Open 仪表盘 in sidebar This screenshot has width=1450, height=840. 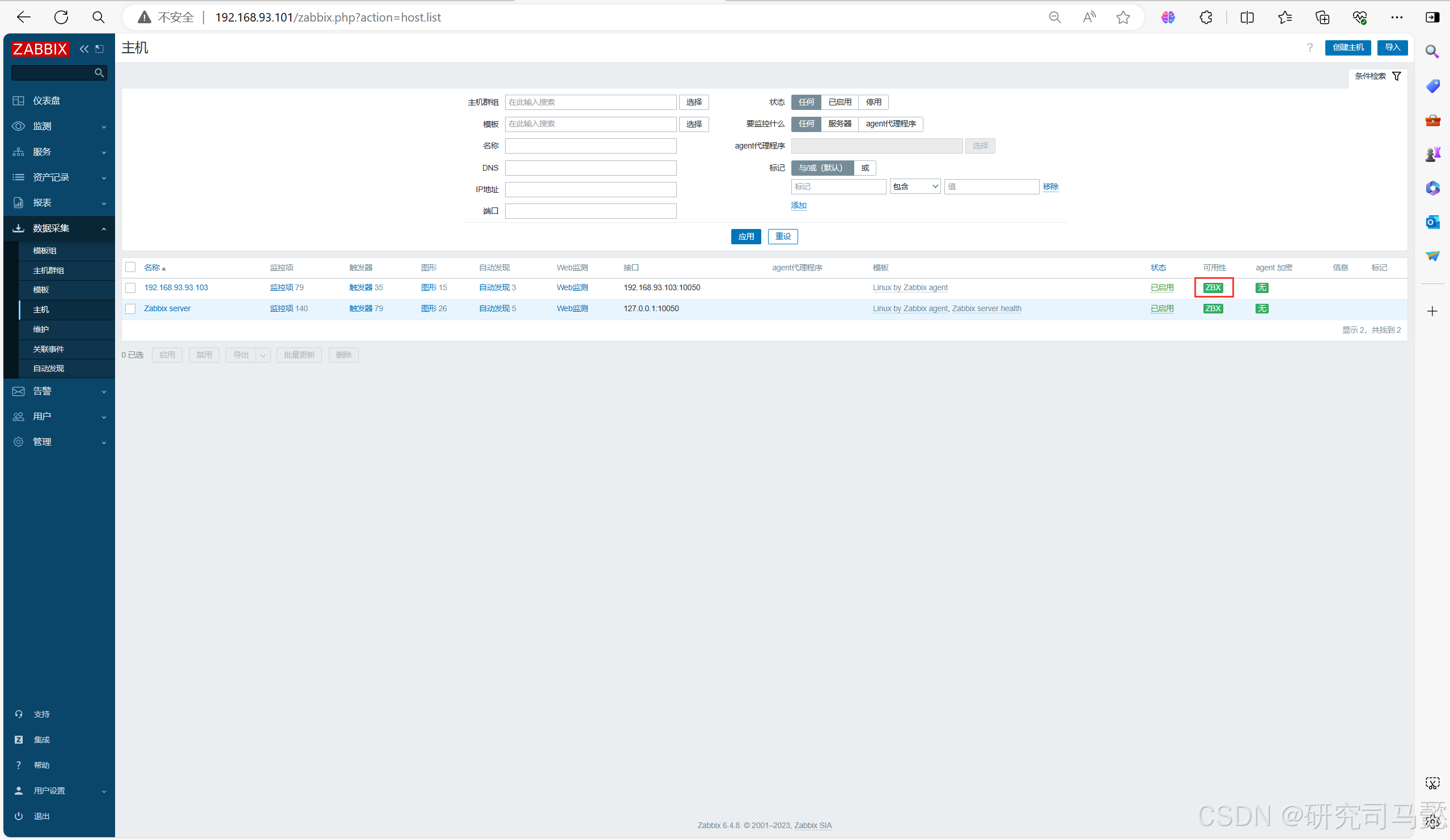pos(59,101)
